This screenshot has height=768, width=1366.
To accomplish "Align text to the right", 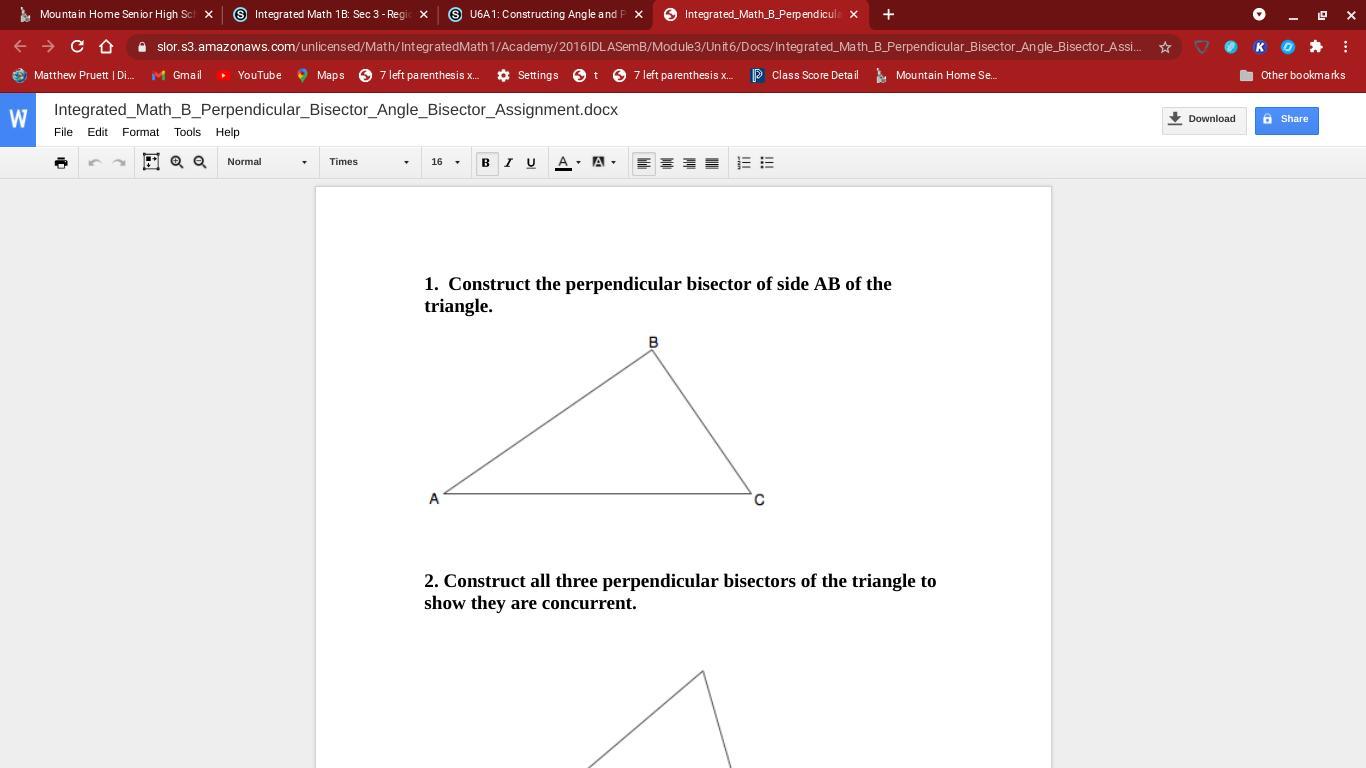I will (689, 163).
